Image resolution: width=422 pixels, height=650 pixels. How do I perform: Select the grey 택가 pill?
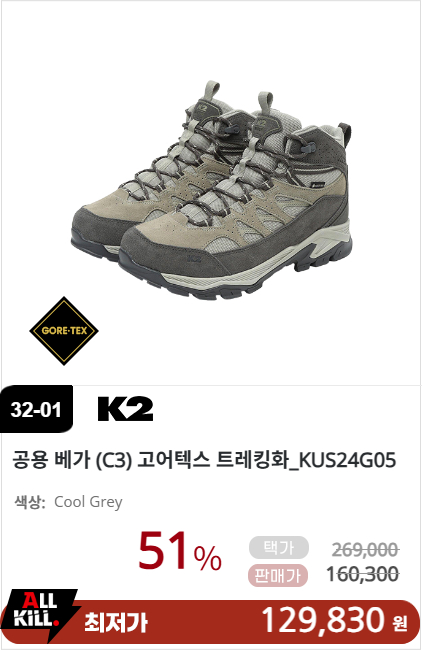(x=279, y=548)
